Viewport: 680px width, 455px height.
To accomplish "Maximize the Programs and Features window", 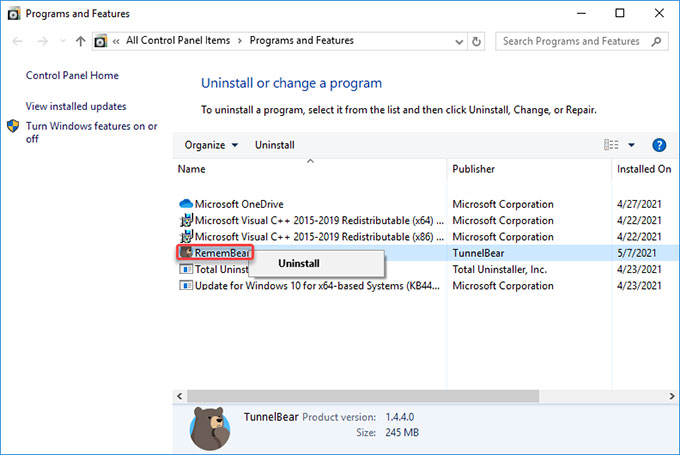I will [x=620, y=13].
